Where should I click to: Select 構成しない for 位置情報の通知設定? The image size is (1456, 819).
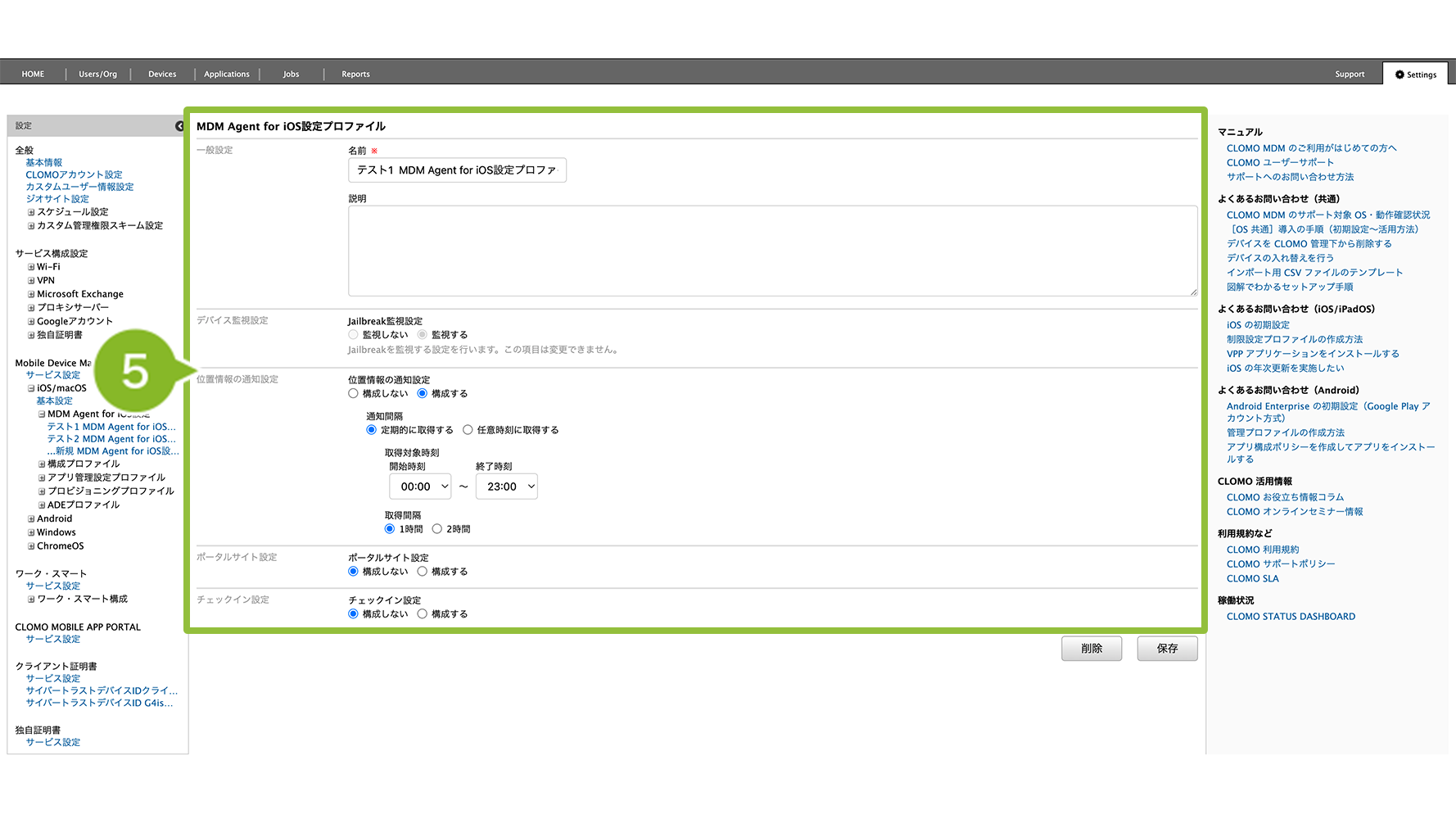tap(354, 394)
